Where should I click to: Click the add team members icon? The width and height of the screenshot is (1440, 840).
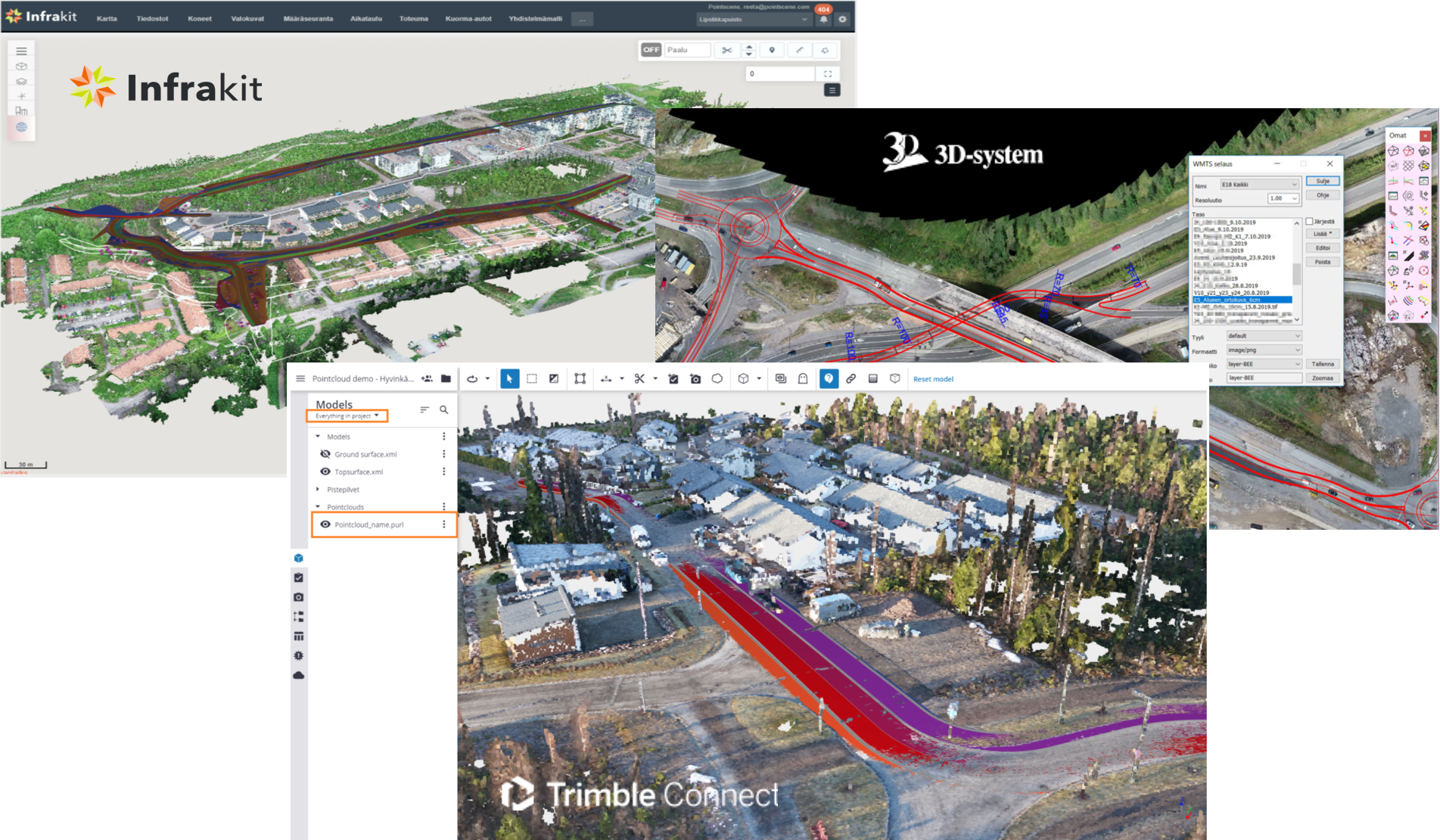click(x=427, y=378)
